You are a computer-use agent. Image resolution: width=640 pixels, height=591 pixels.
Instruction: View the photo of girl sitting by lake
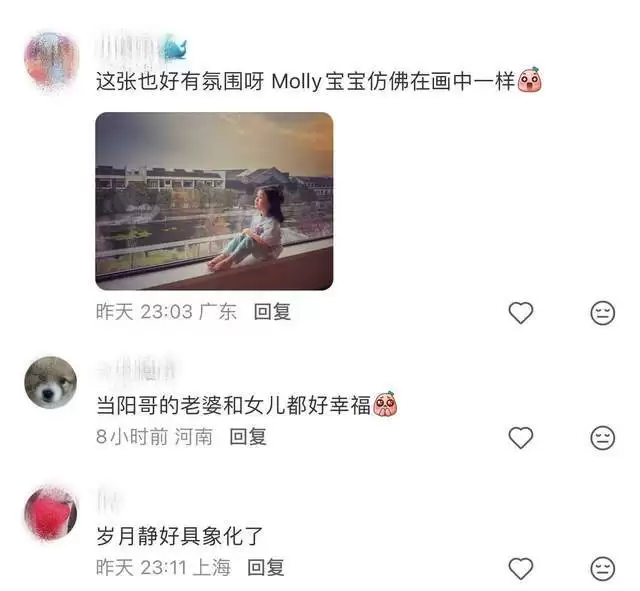click(x=214, y=201)
